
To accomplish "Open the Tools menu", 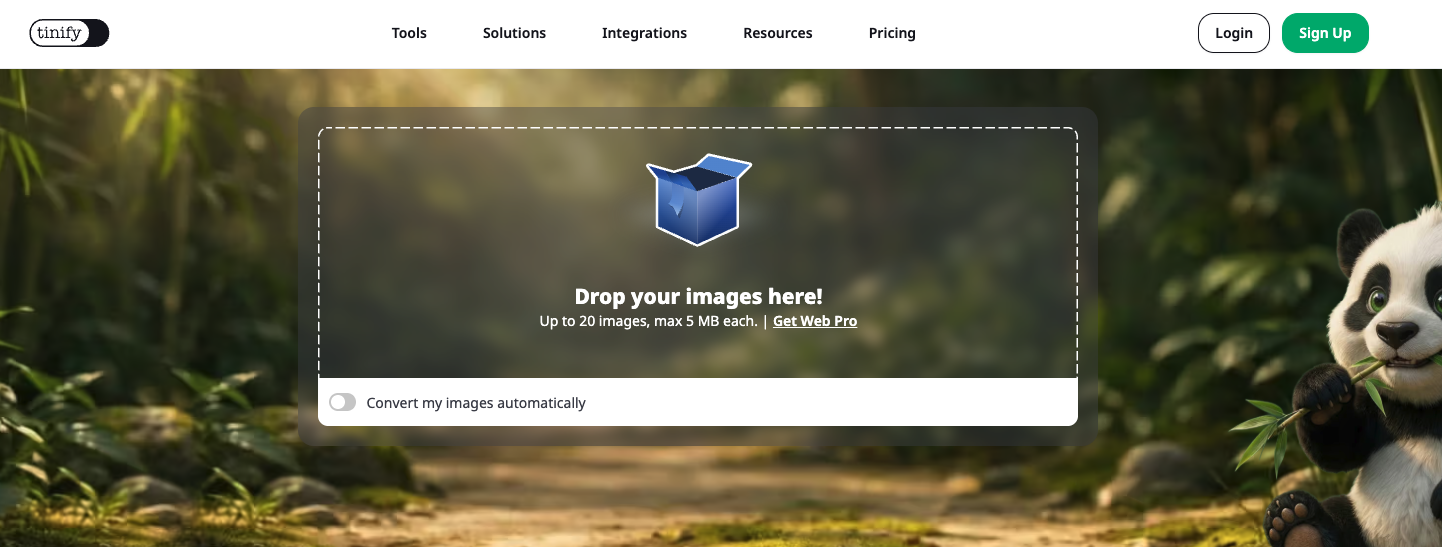I will coord(409,33).
